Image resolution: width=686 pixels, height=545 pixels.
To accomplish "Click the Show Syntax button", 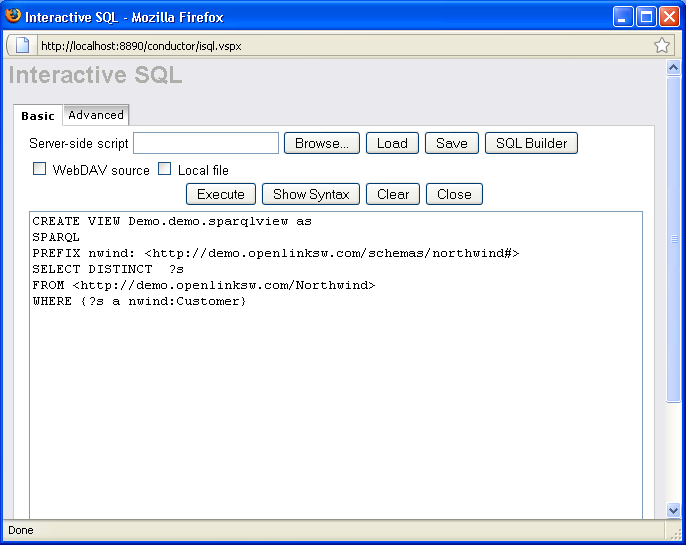I will point(311,194).
